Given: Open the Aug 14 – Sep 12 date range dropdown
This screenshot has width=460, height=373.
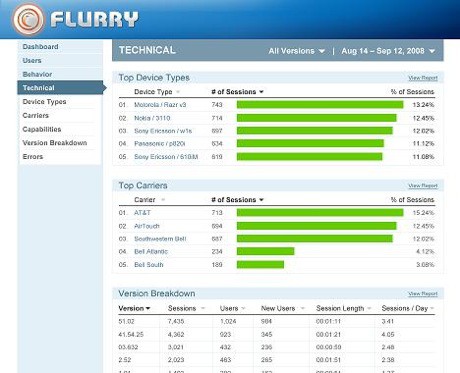Looking at the screenshot, I should pyautogui.click(x=388, y=51).
